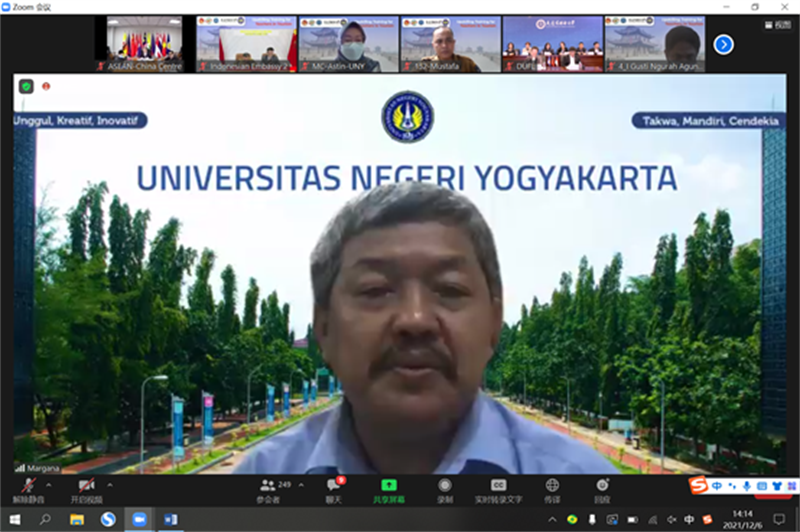Click the green Share Screen button
Viewport: 800px width, 532px height.
click(389, 488)
